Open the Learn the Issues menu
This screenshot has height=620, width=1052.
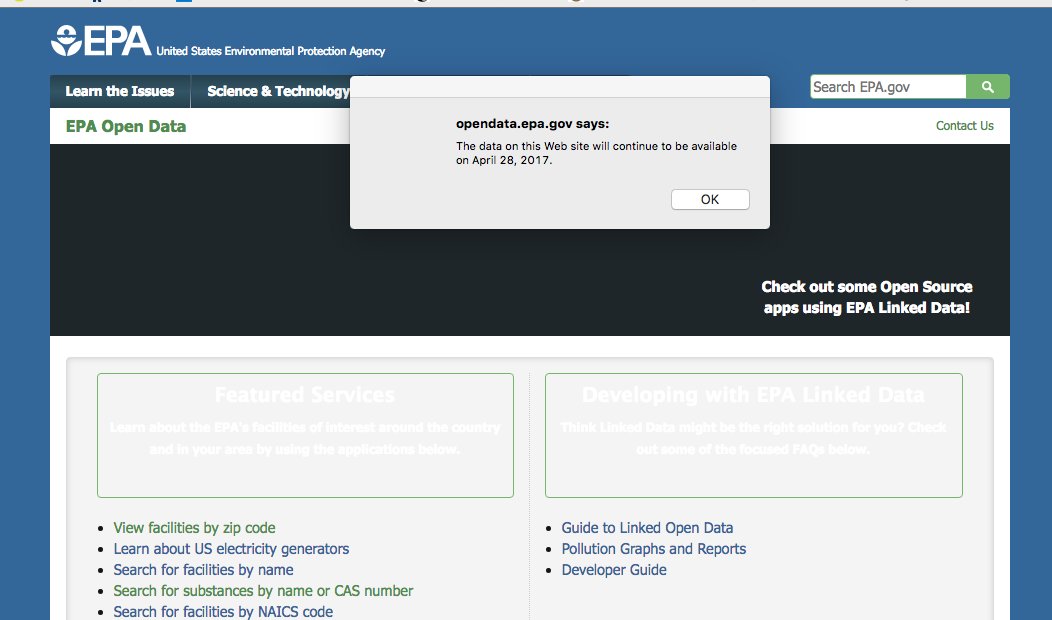tap(120, 91)
